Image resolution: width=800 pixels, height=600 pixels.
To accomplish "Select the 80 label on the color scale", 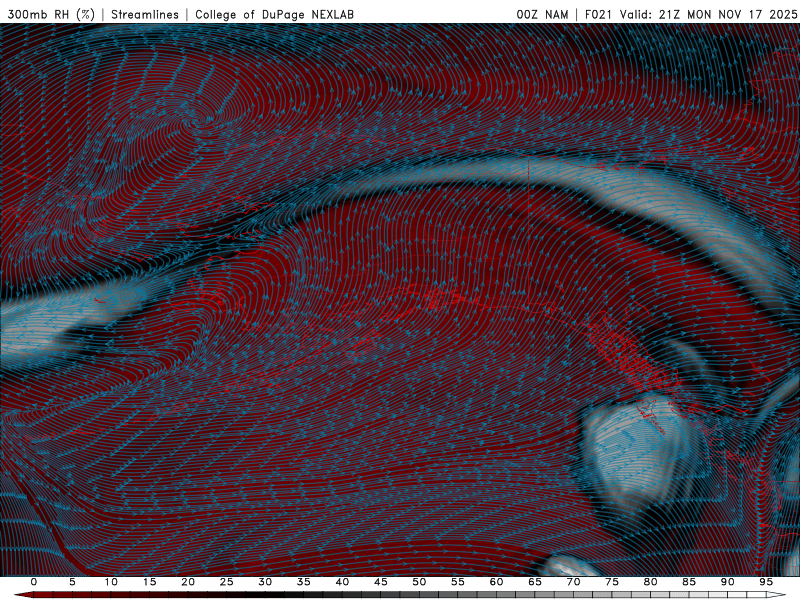I will coord(650,582).
